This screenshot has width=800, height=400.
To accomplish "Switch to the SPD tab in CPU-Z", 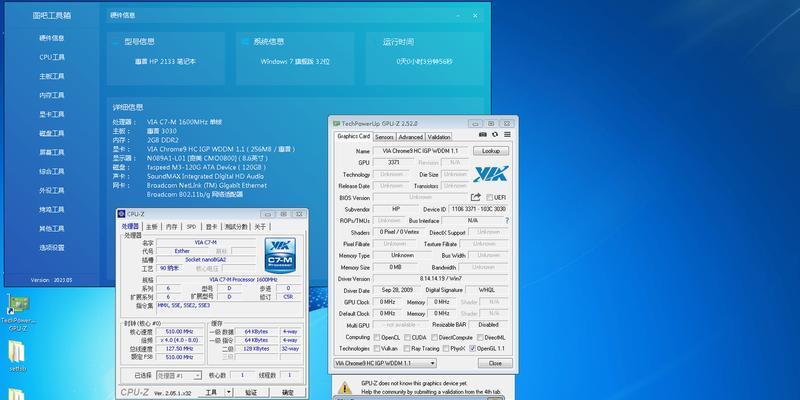I will (x=191, y=227).
